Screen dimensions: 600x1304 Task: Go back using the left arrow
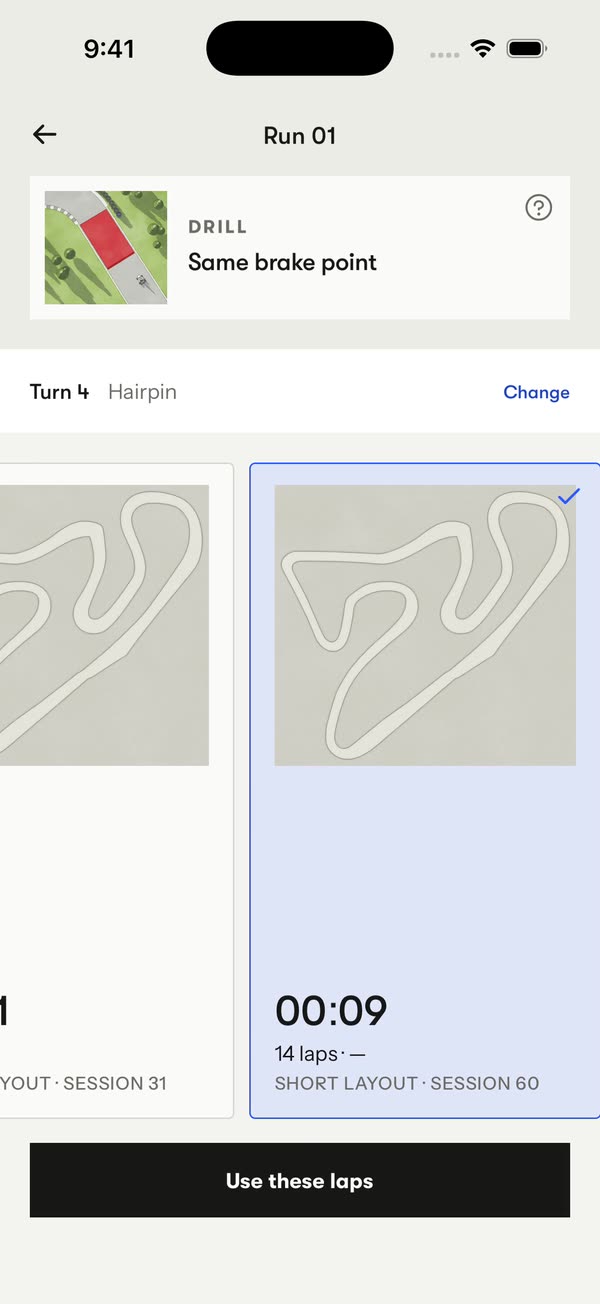coord(45,135)
